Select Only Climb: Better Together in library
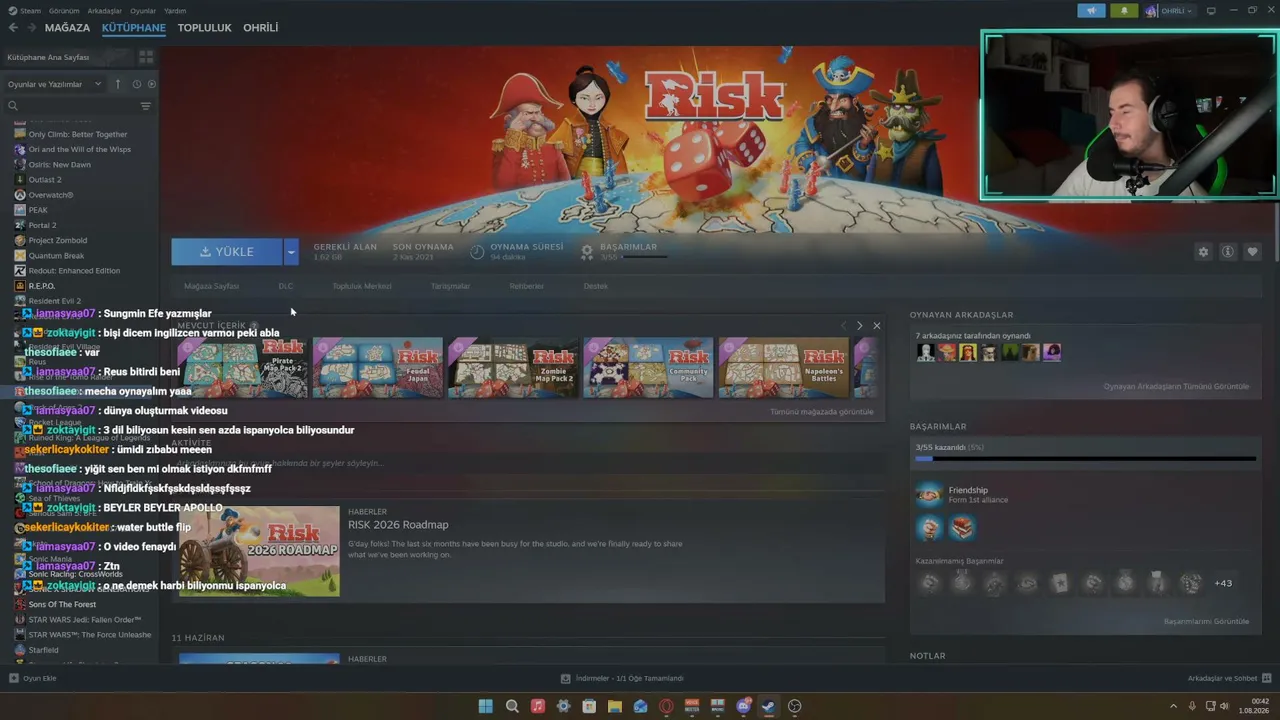The width and height of the screenshot is (1280, 720). pos(78,134)
